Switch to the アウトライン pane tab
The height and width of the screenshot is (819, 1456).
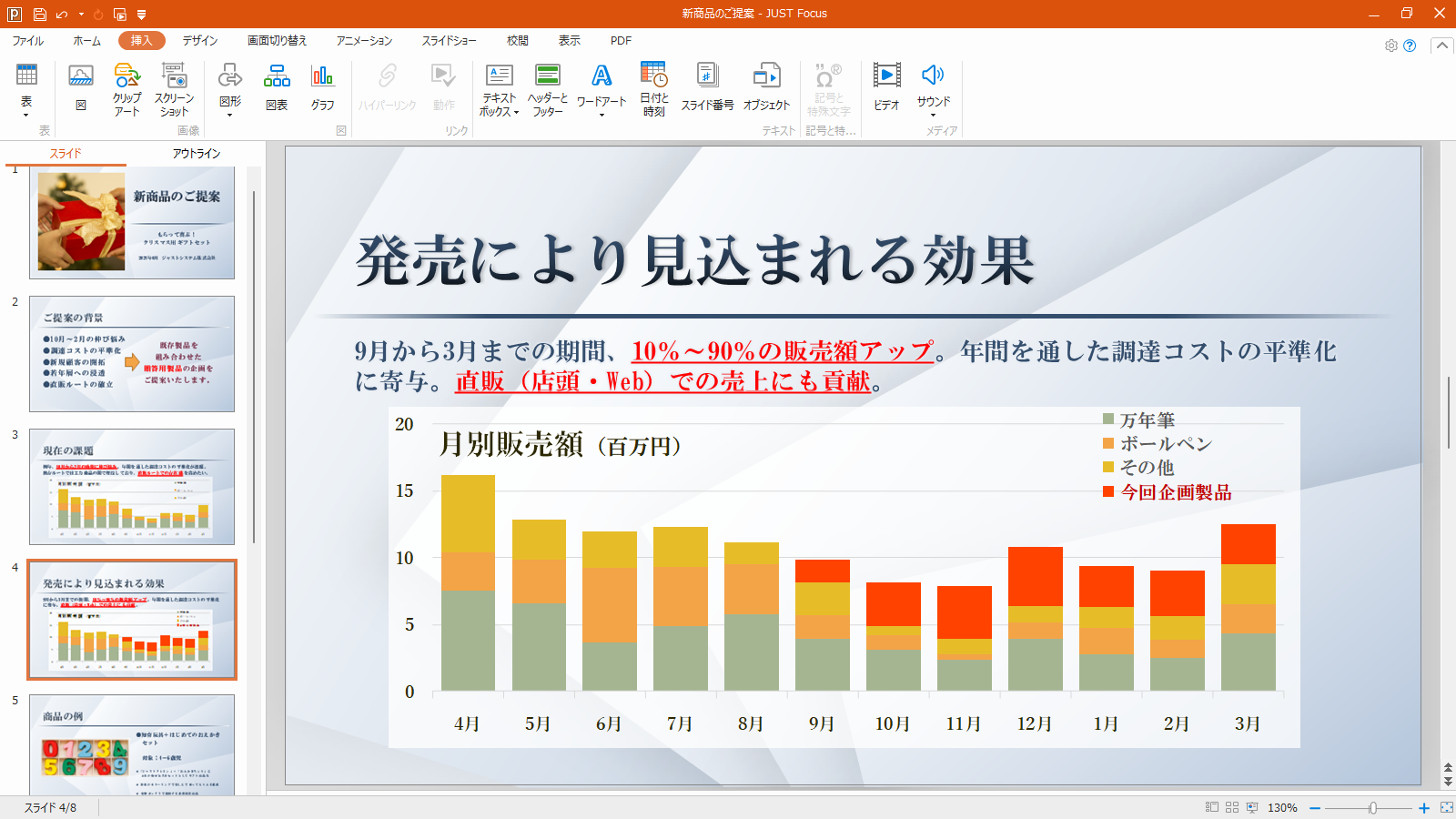[x=197, y=153]
